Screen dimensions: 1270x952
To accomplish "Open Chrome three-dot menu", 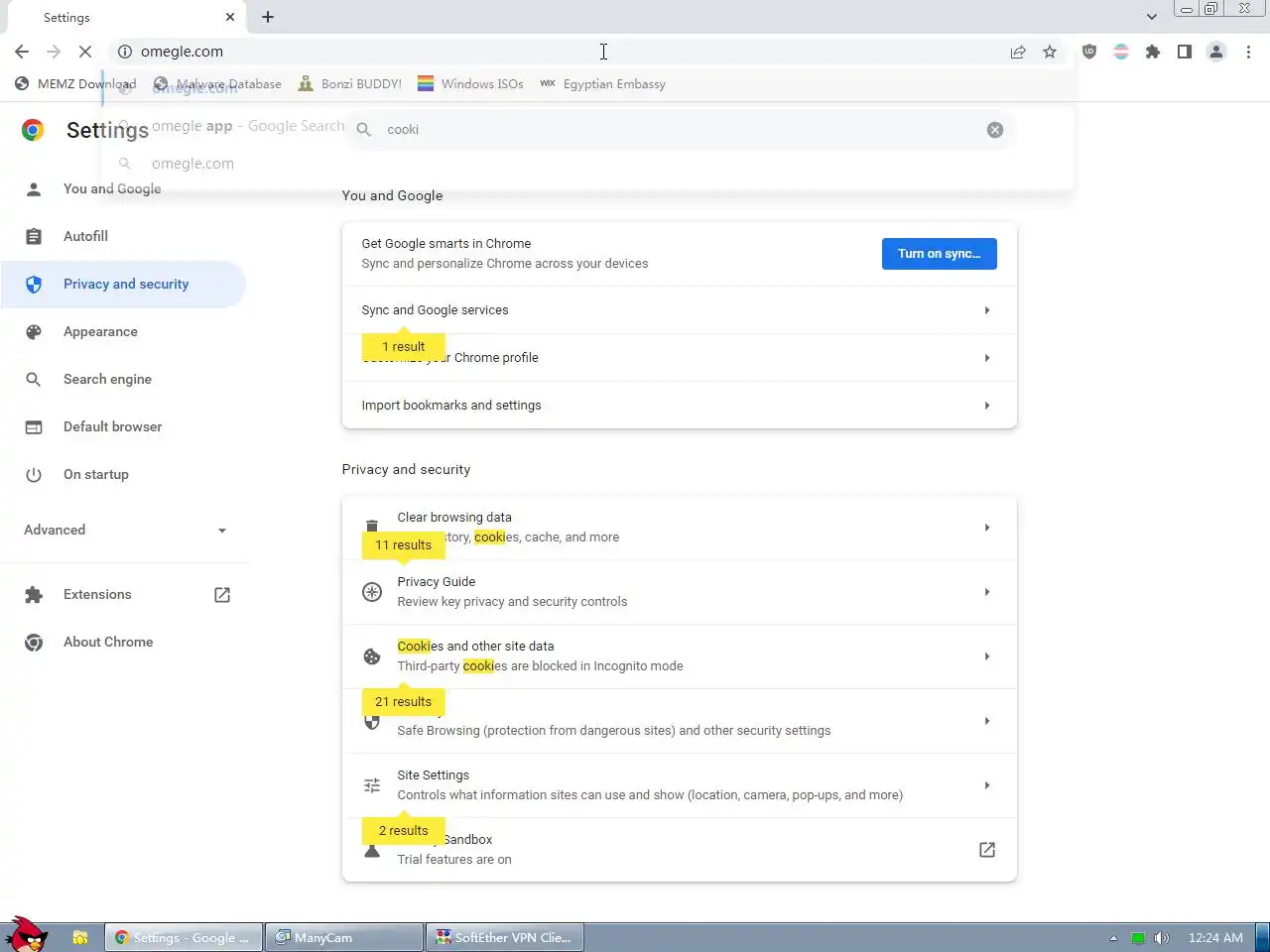I will click(1248, 52).
